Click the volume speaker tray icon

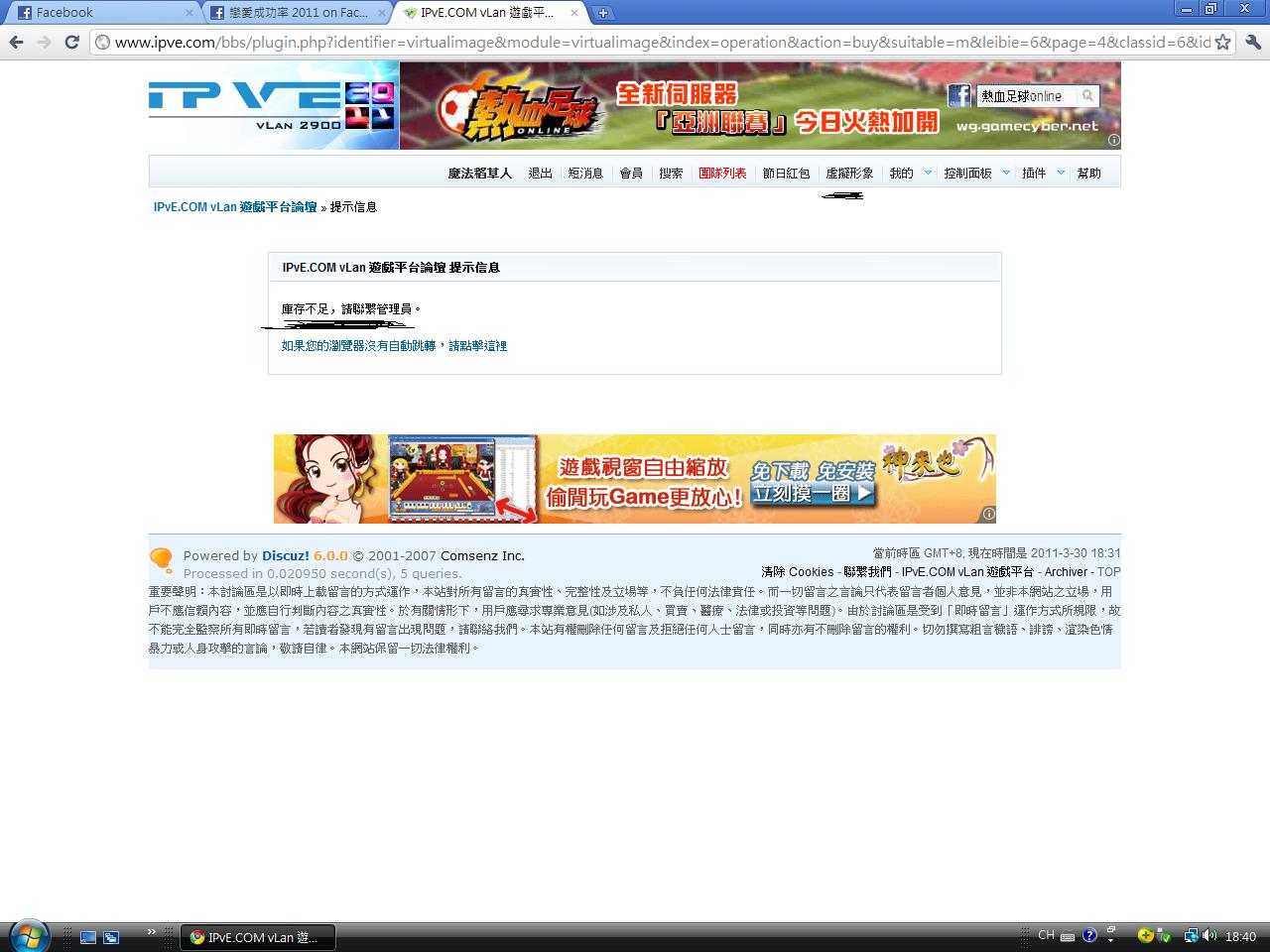coord(1208,935)
